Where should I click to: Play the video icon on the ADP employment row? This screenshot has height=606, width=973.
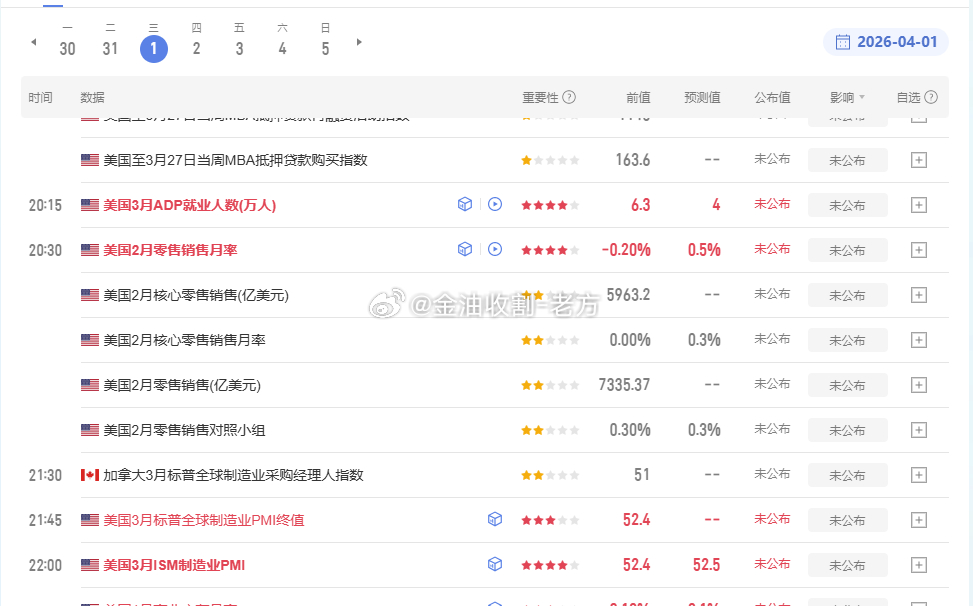coord(495,204)
